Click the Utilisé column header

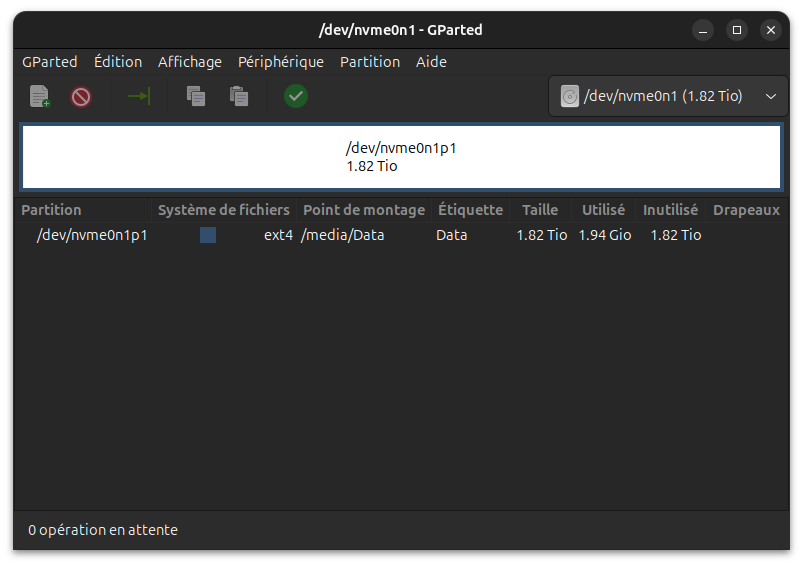tap(603, 210)
